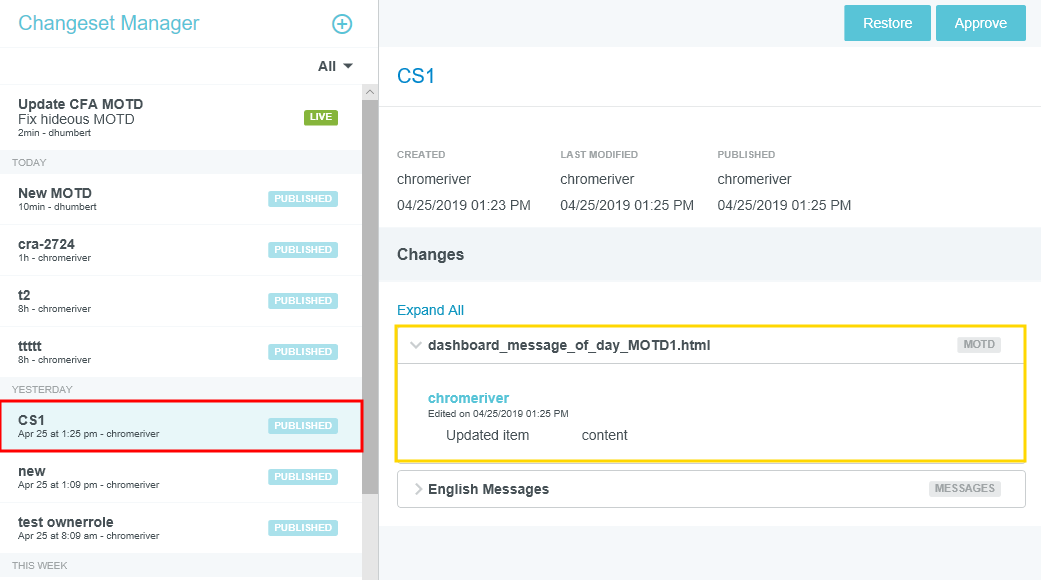
Task: Click the green LIVE status badge
Action: pyautogui.click(x=321, y=117)
